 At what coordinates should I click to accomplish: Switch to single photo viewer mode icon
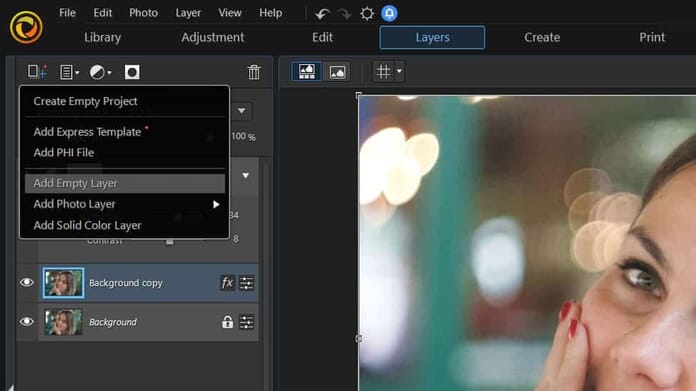click(x=337, y=72)
